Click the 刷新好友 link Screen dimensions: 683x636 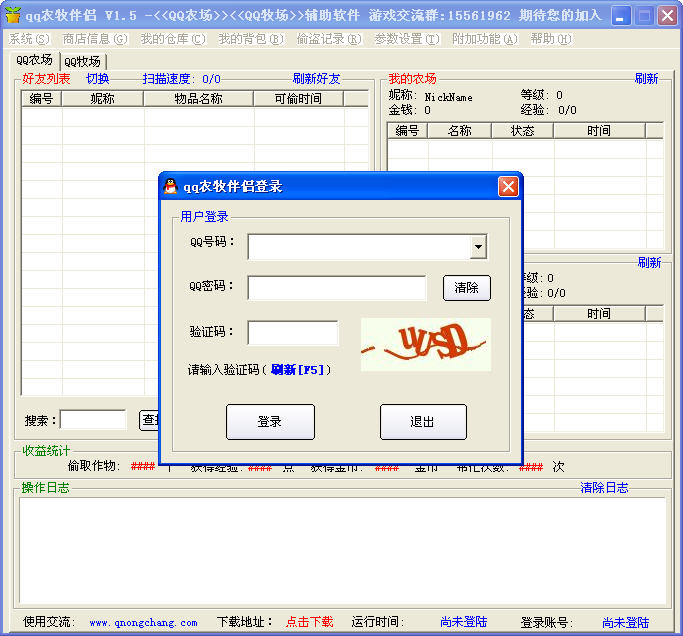(316, 79)
